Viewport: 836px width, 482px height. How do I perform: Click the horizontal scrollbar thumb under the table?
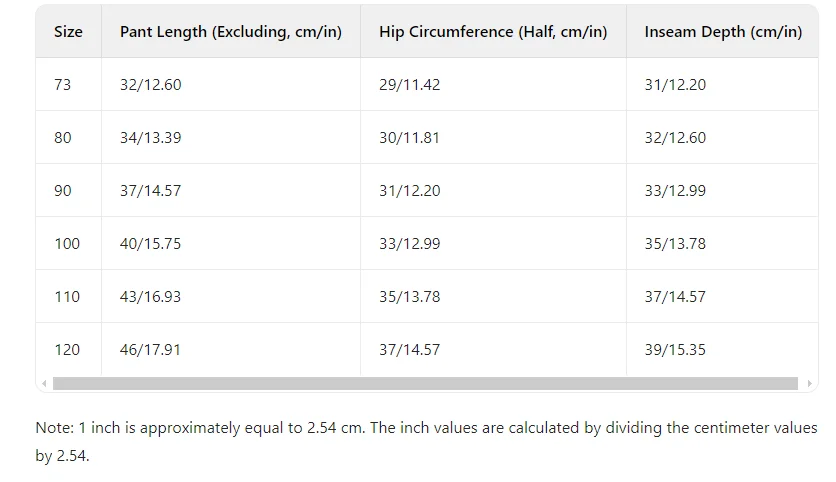point(425,383)
